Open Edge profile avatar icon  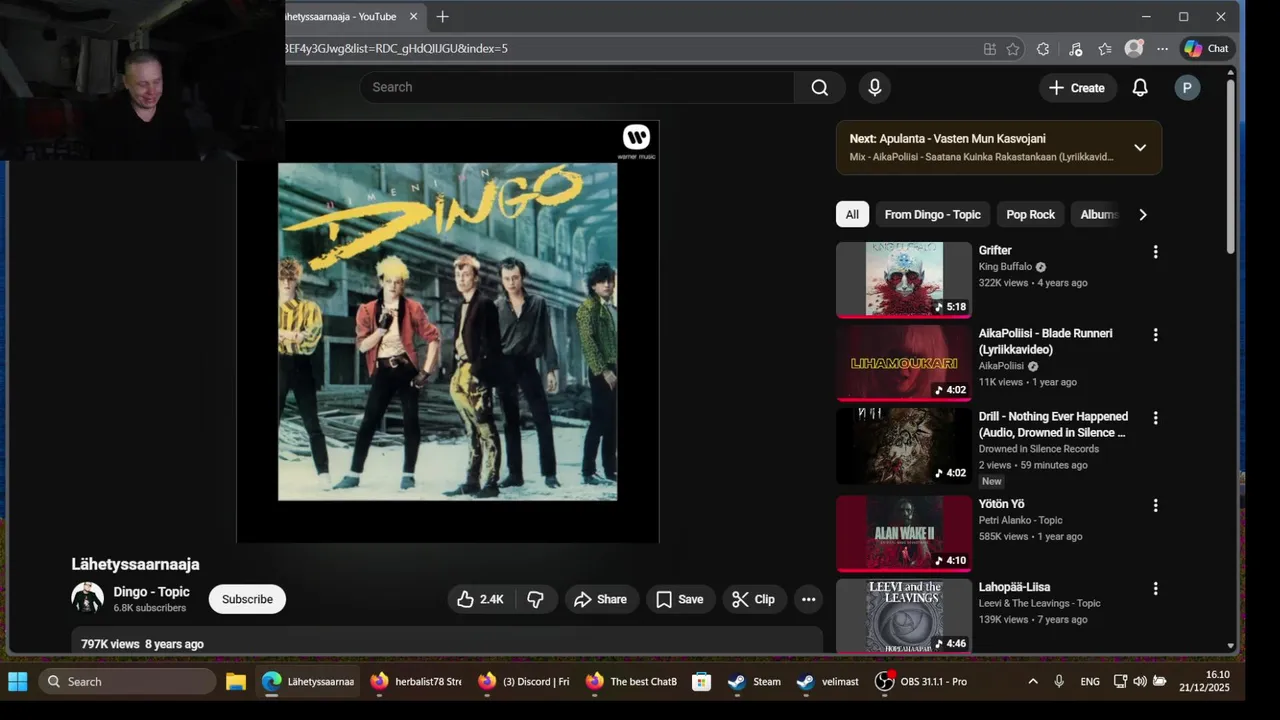coord(1134,48)
